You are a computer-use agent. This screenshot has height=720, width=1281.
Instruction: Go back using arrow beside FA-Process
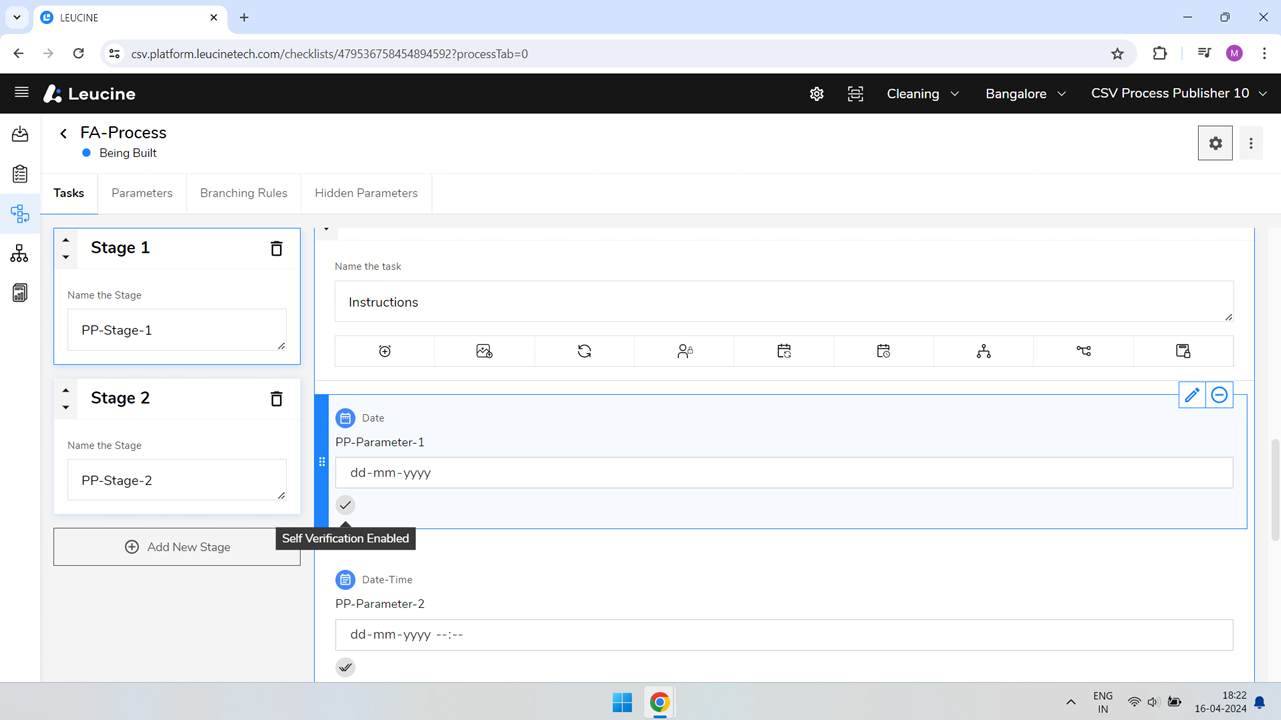click(x=63, y=133)
